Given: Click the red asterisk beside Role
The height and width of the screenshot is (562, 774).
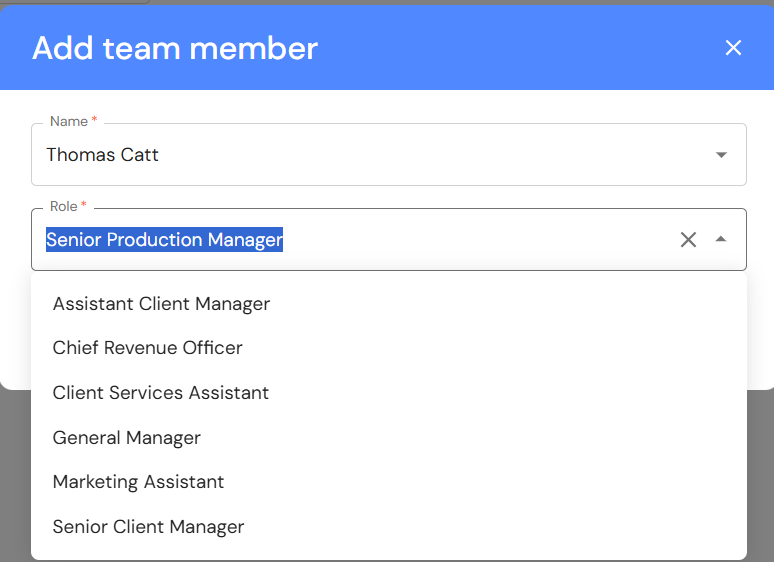Looking at the screenshot, I should pyautogui.click(x=84, y=206).
